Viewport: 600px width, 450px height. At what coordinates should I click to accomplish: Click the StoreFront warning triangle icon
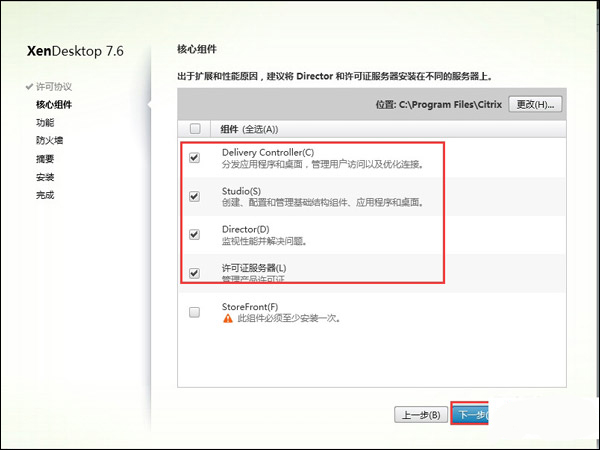pyautogui.click(x=228, y=318)
